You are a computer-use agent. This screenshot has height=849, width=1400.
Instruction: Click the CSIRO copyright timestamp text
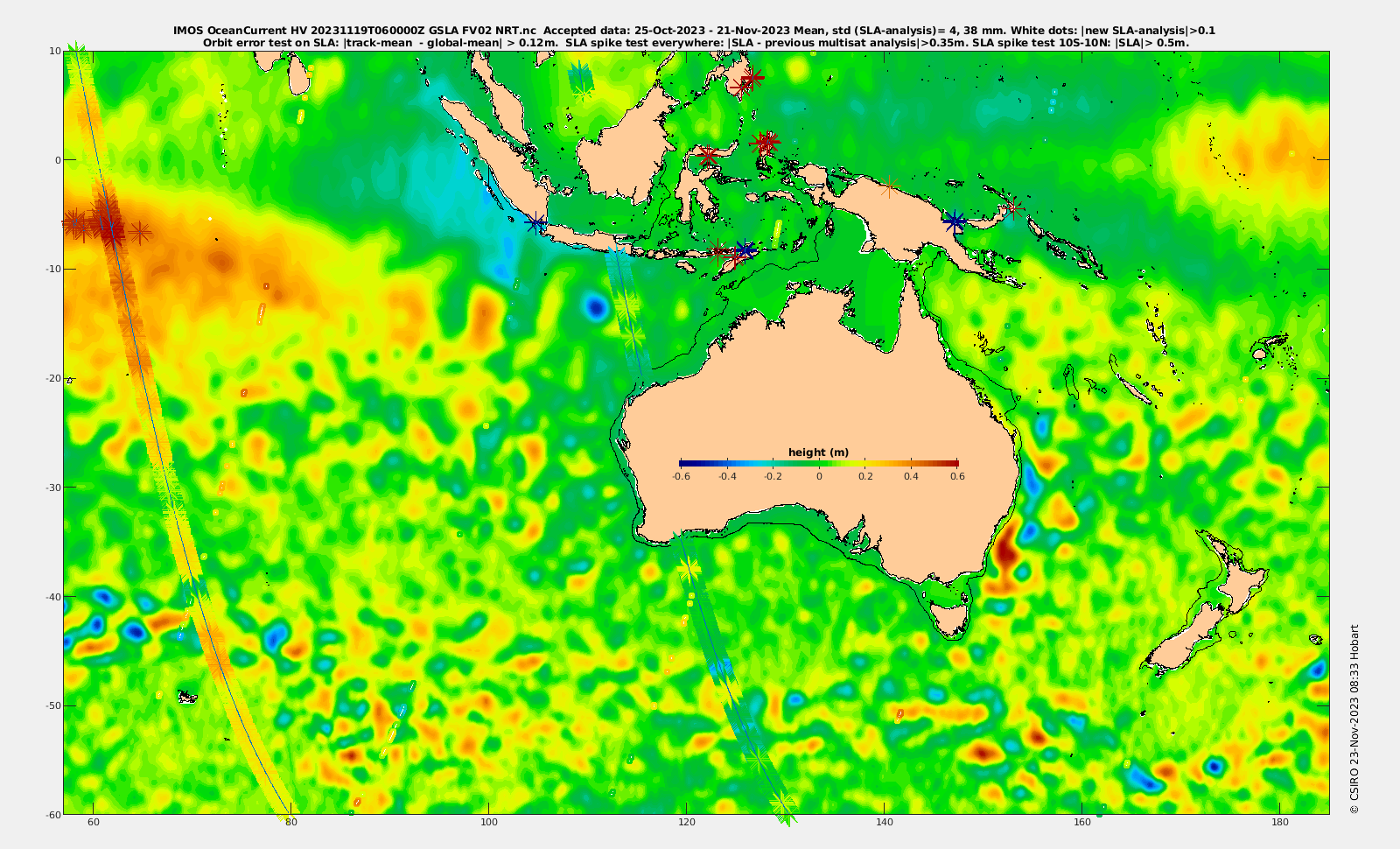click(1354, 719)
